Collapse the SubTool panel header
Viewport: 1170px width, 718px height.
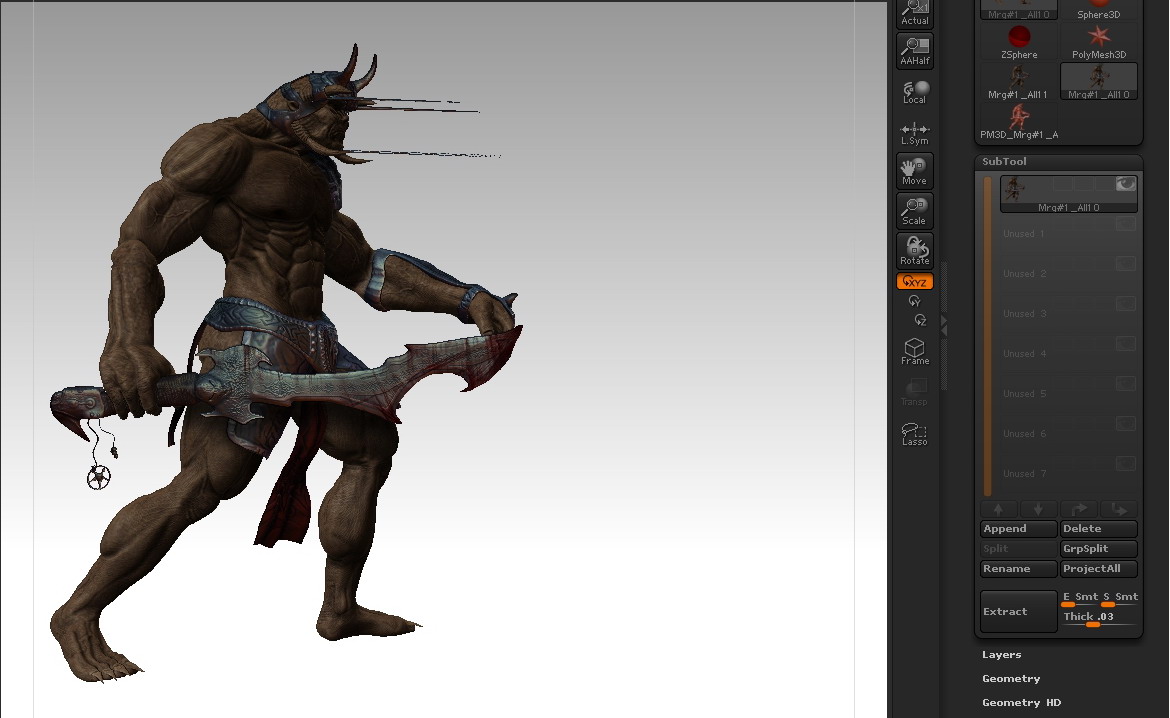(1003, 161)
